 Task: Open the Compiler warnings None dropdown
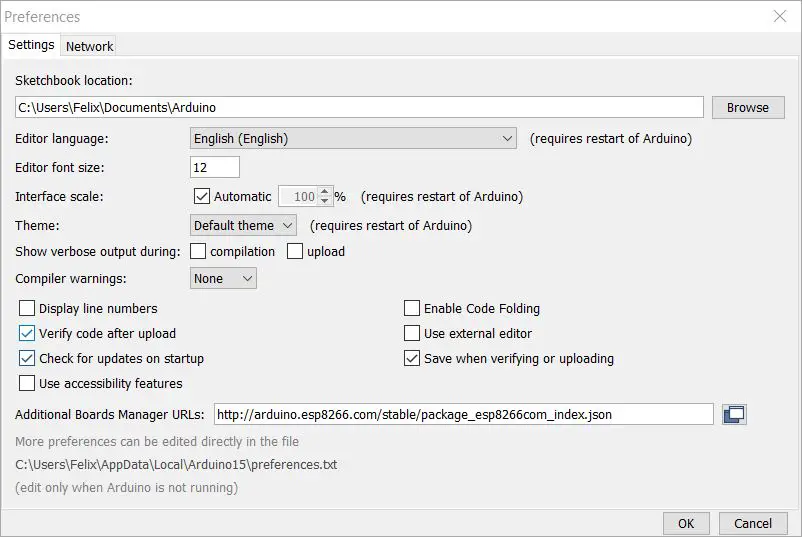coord(223,279)
